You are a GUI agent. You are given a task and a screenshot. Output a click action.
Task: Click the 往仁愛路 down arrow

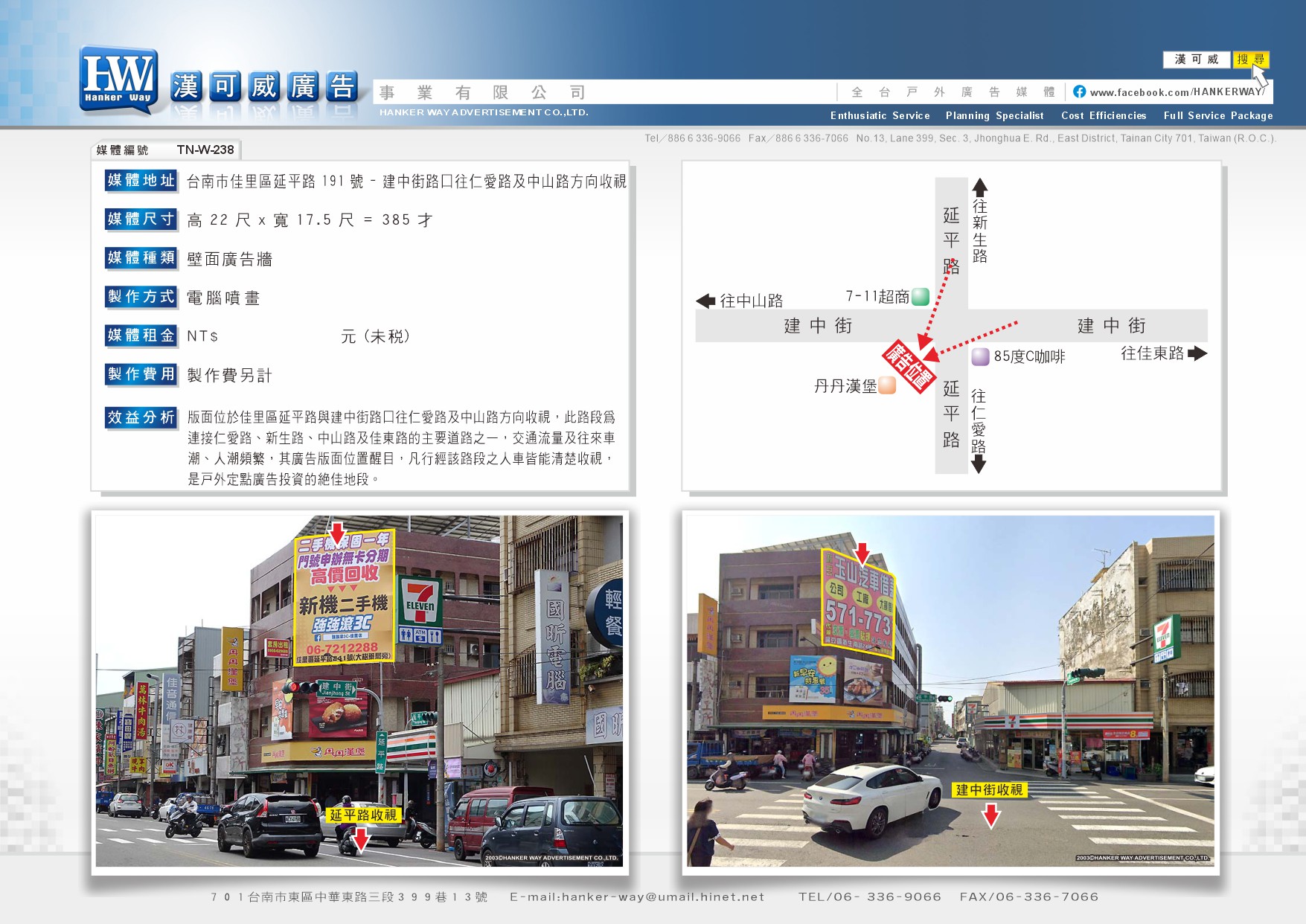(x=979, y=464)
